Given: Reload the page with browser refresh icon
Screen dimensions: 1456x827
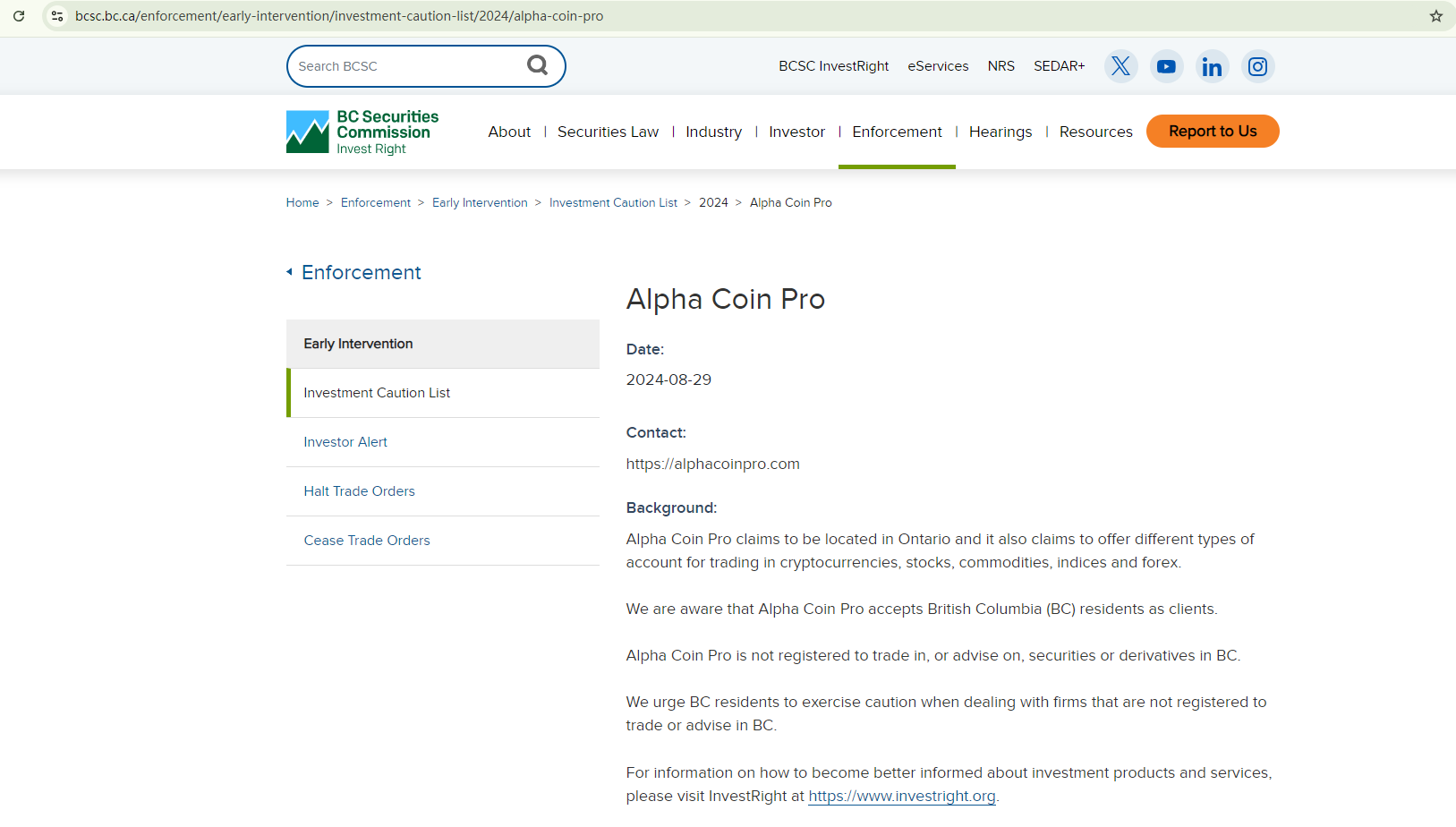Looking at the screenshot, I should tap(19, 16).
